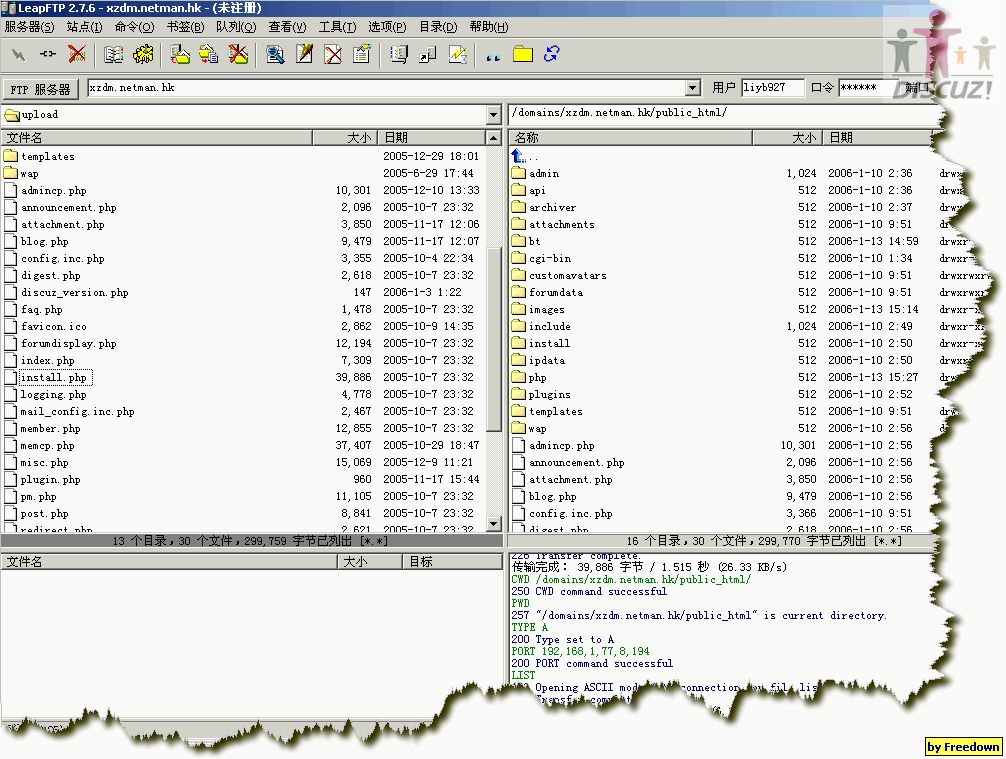Open the 选项(P) menu
The image size is (1006, 759).
click(x=388, y=27)
